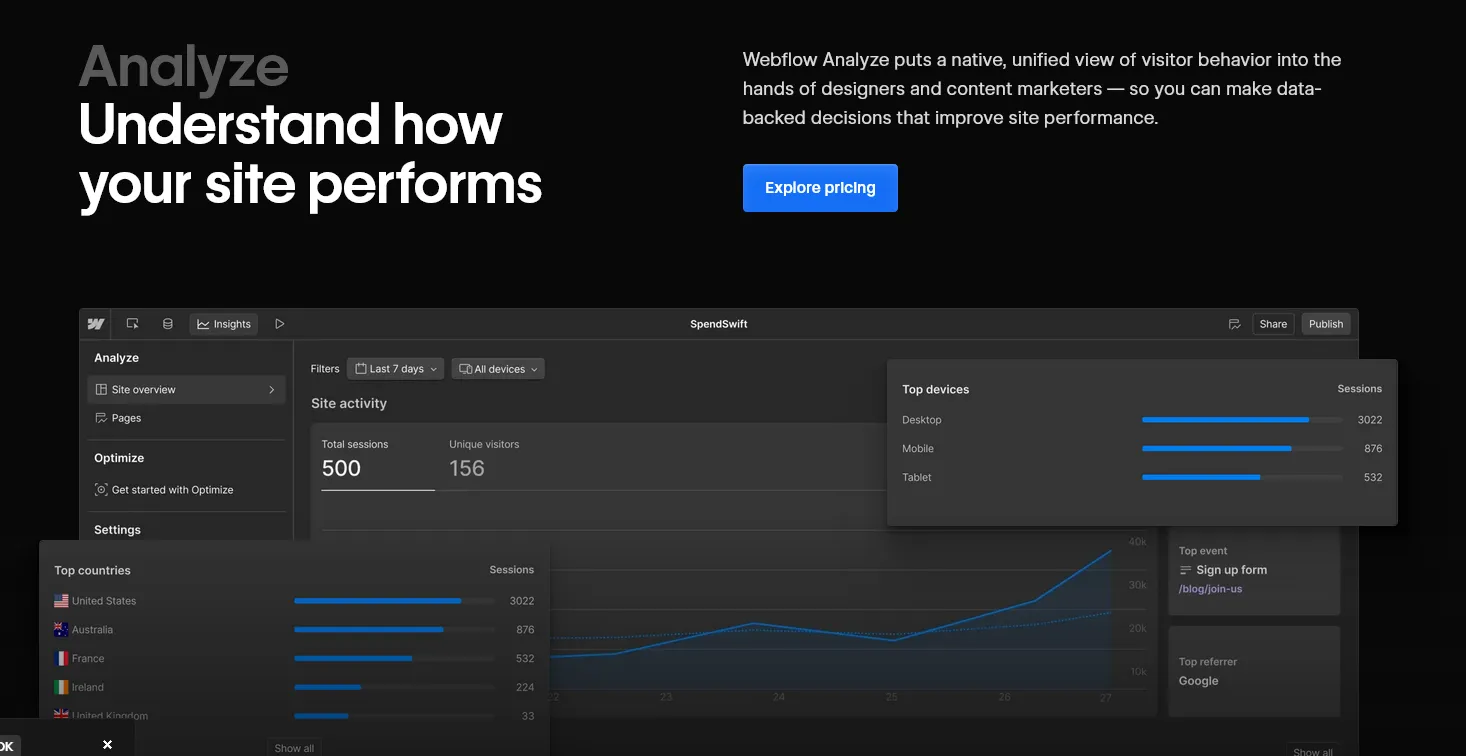Image resolution: width=1466 pixels, height=756 pixels.
Task: Click the Share button
Action: click(x=1273, y=324)
